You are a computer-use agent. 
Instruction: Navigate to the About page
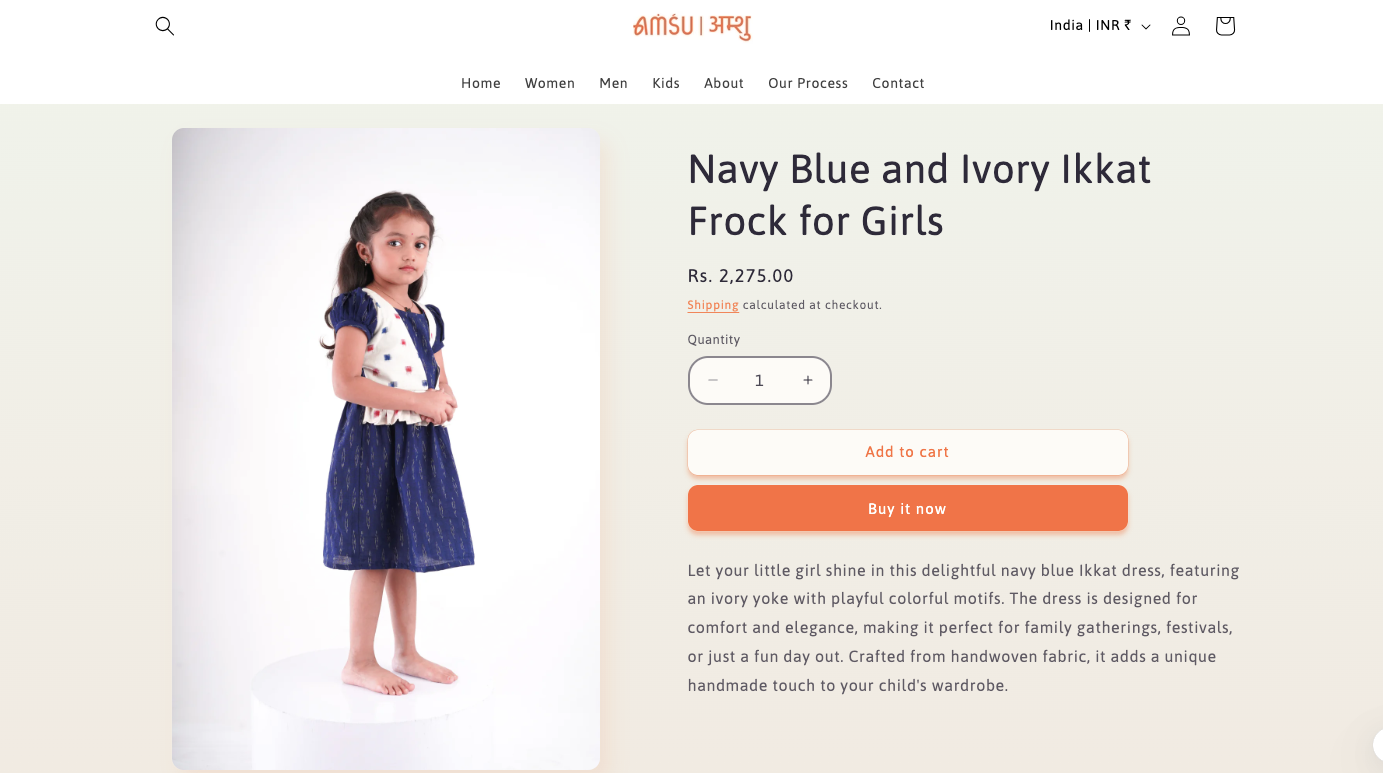724,83
